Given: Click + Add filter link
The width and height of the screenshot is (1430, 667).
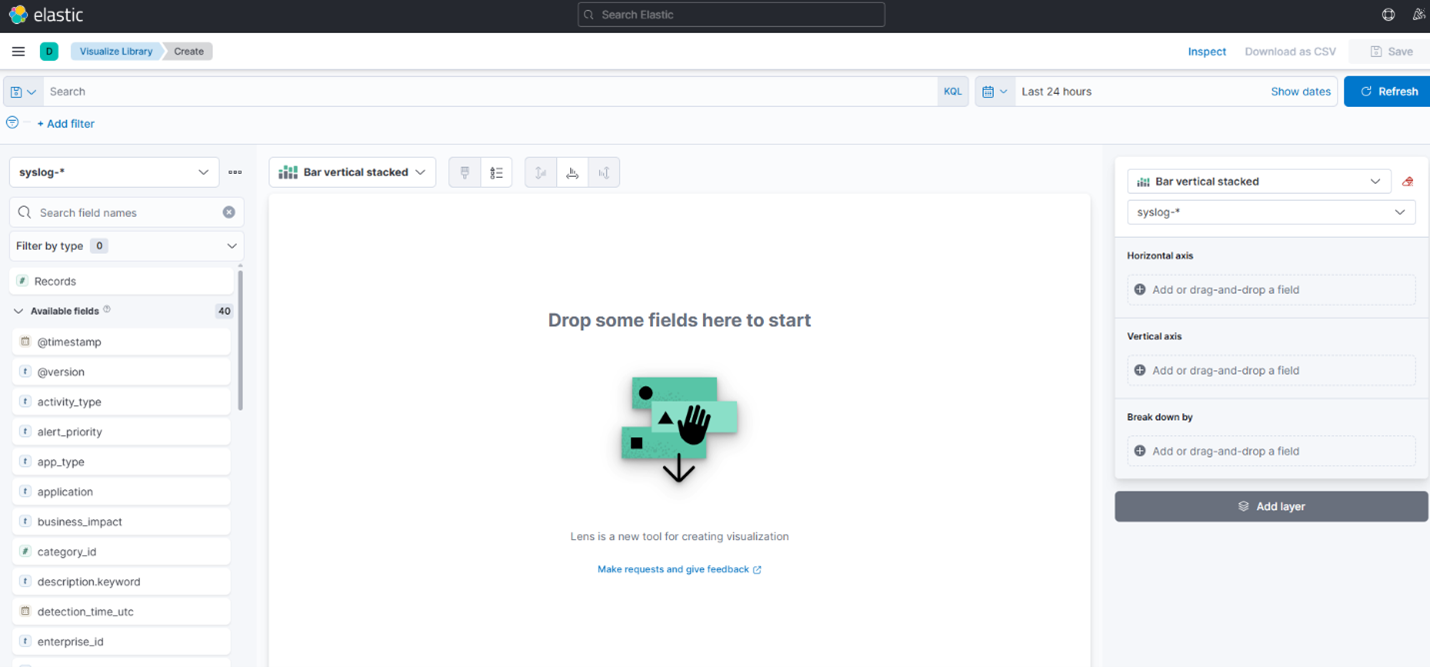Looking at the screenshot, I should (x=66, y=123).
